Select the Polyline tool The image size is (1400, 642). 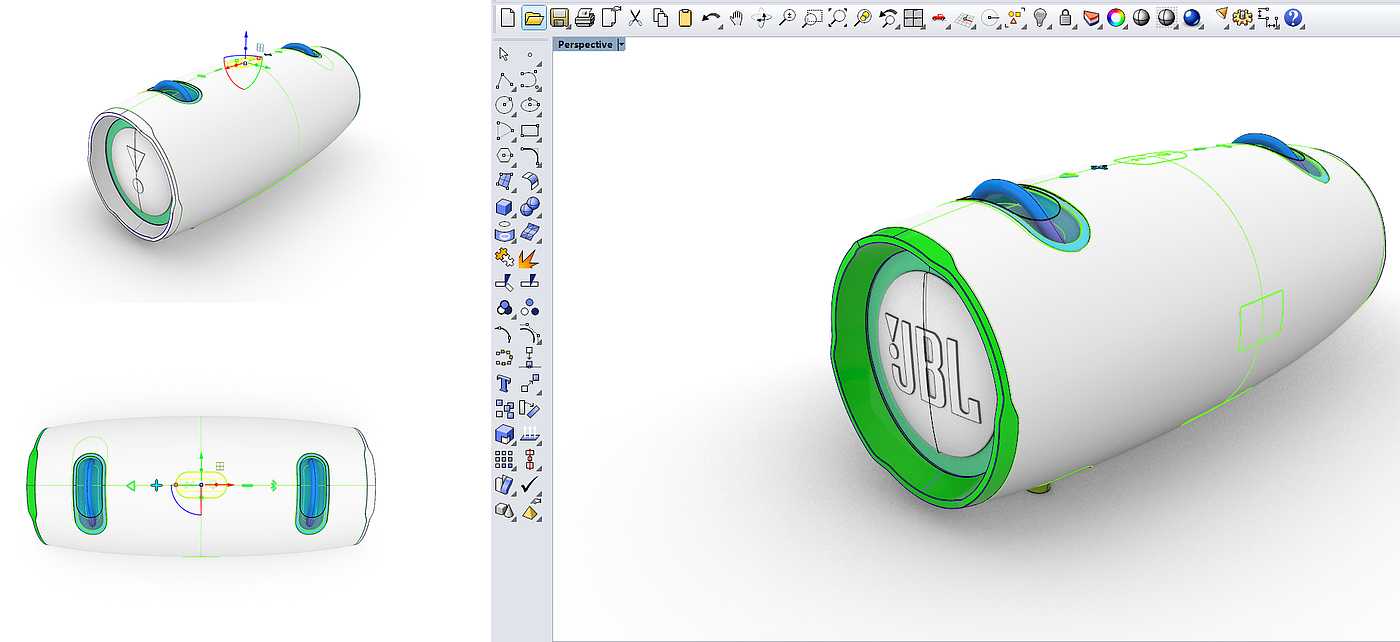pyautogui.click(x=505, y=79)
